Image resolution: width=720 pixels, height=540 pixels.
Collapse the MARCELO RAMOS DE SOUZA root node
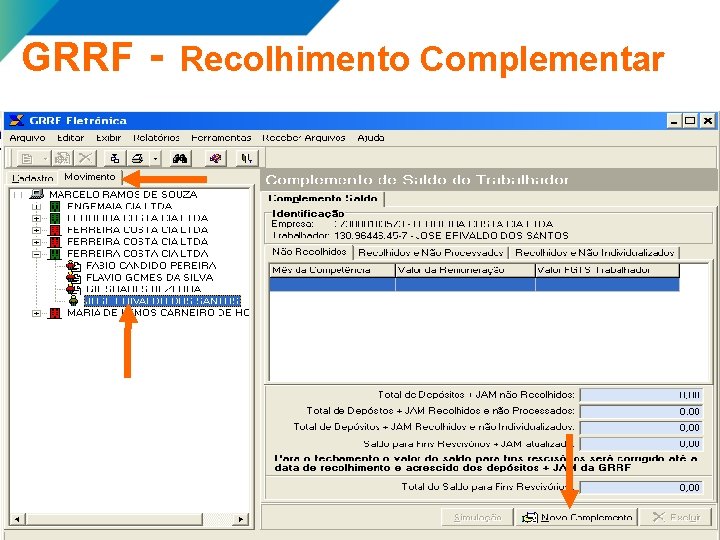click(x=17, y=195)
